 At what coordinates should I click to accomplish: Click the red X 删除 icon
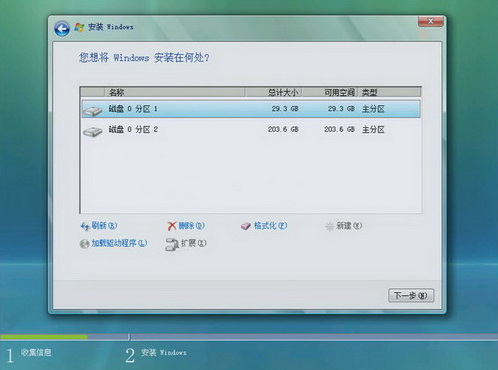[172, 226]
